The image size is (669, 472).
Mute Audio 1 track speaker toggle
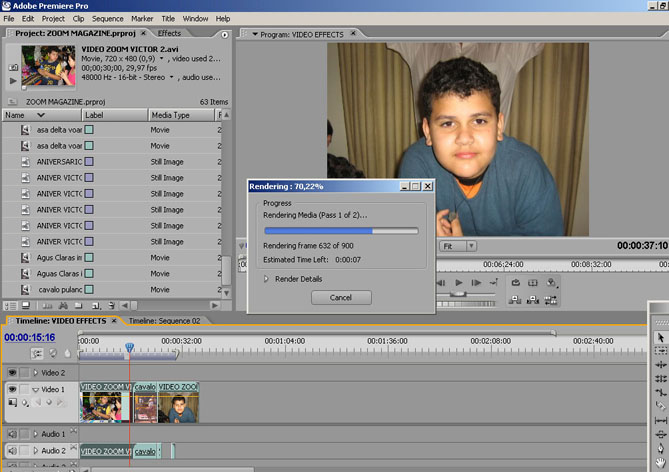(x=13, y=434)
